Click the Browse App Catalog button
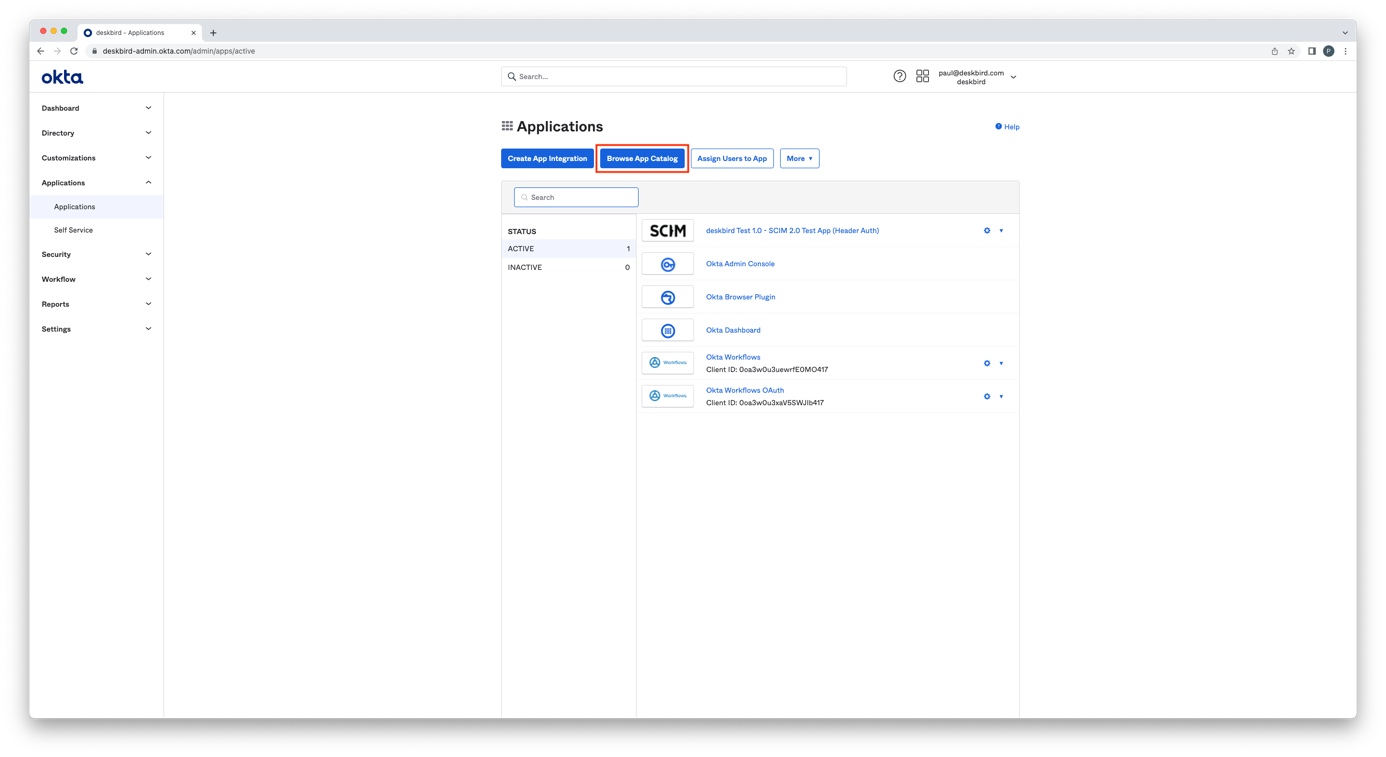1386x757 pixels. tap(642, 158)
